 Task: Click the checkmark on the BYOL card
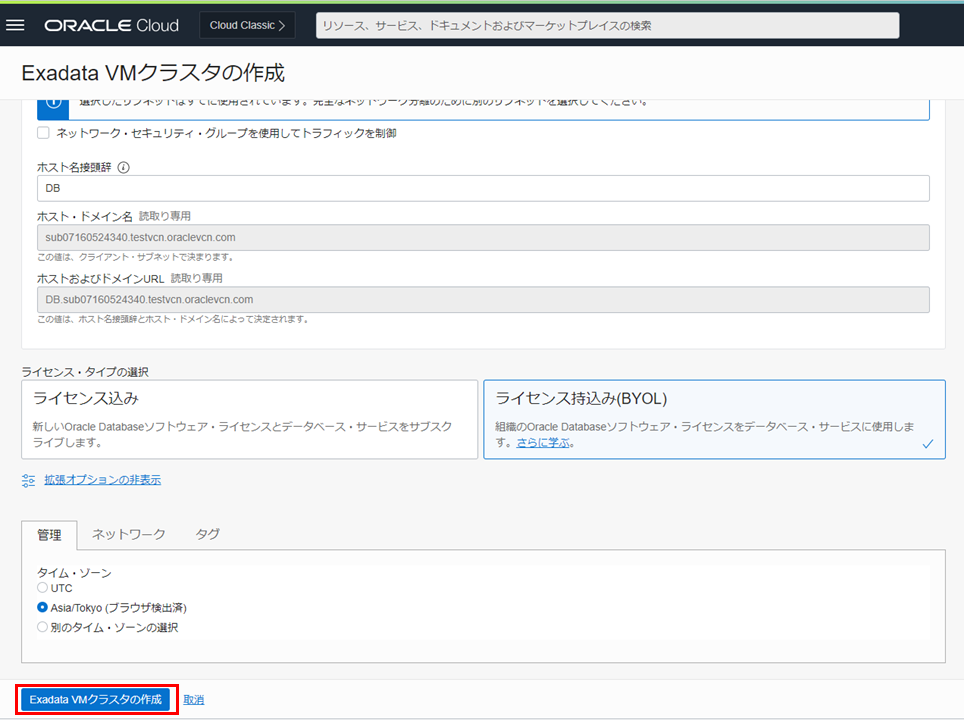click(927, 443)
